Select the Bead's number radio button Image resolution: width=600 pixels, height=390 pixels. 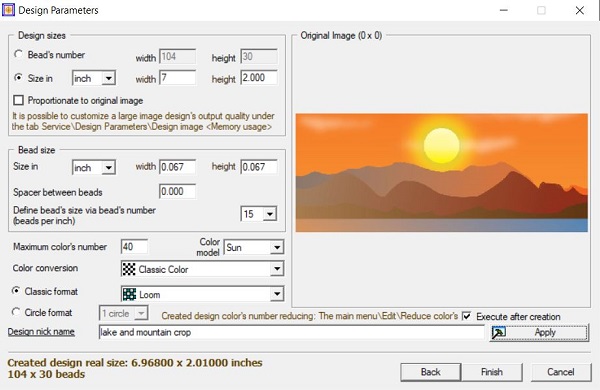(x=18, y=54)
